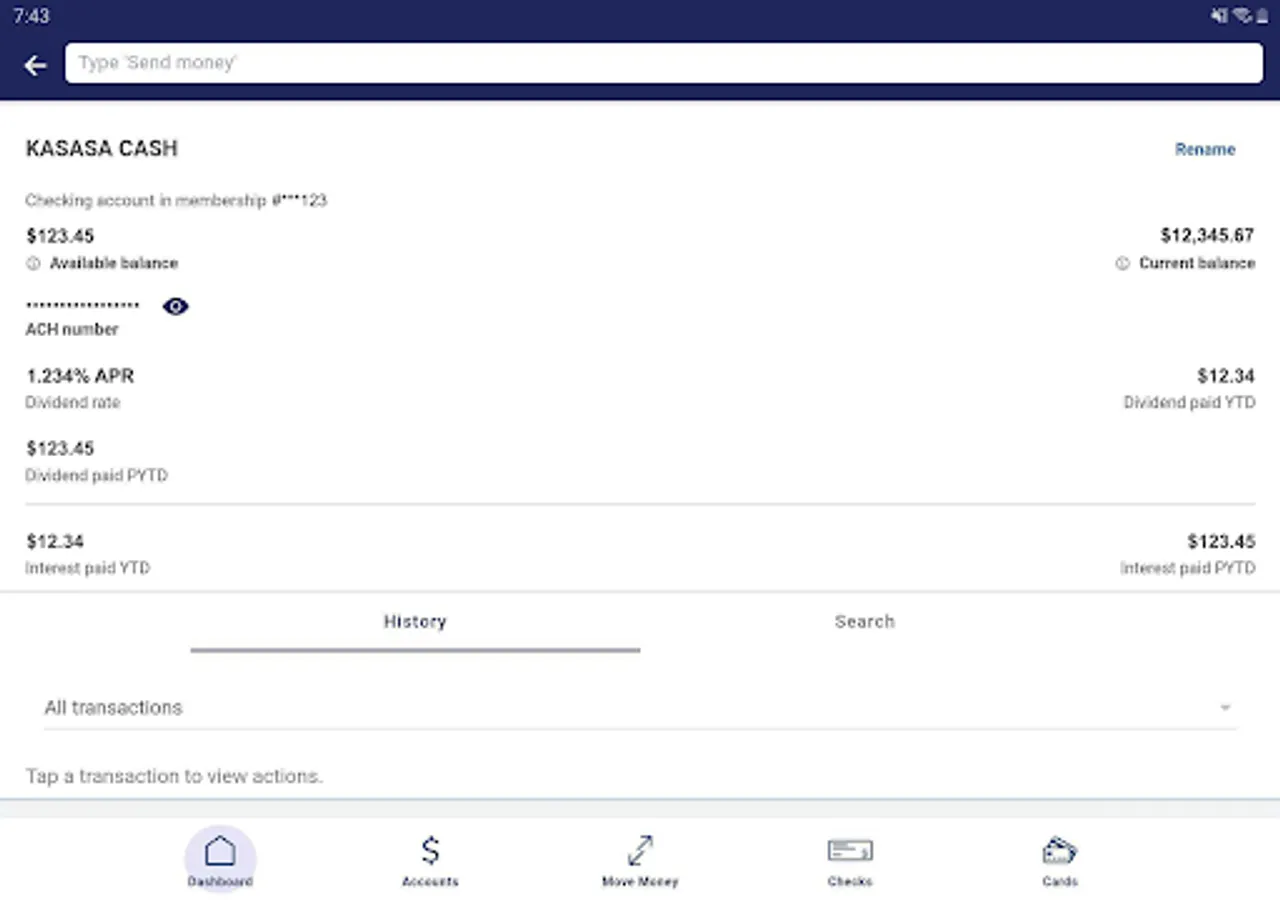Show info for Available balance
This screenshot has height=900, width=1280.
tap(33, 263)
